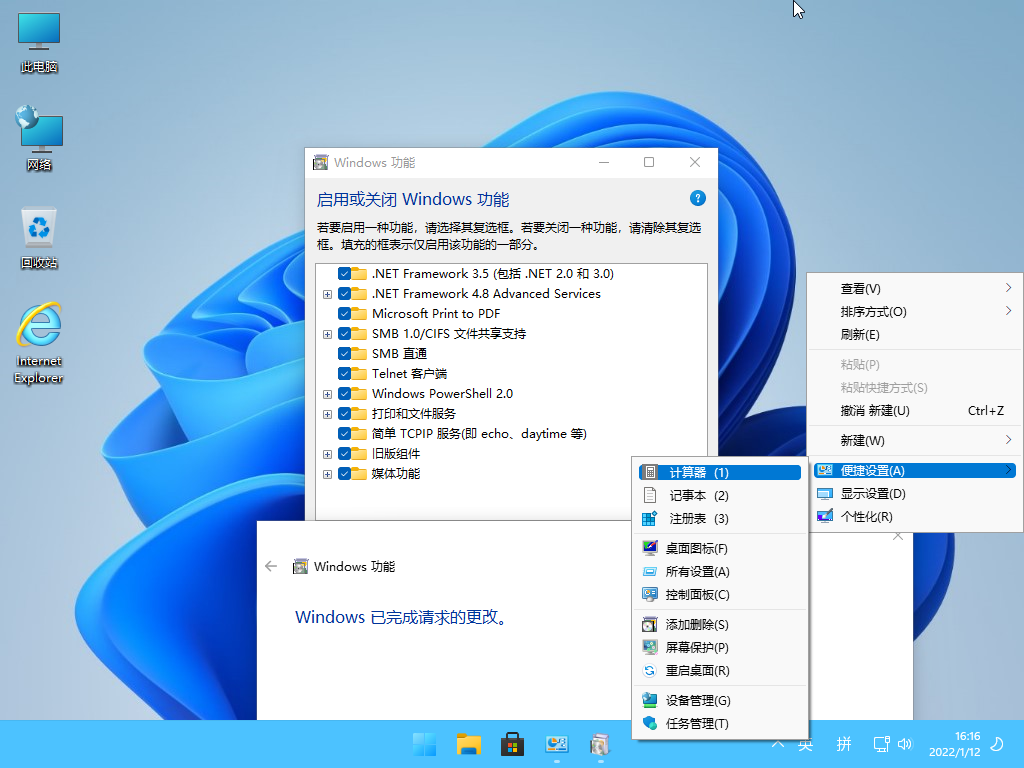Image resolution: width=1024 pixels, height=768 pixels.
Task: Click the 桌面图标 desktop icons entry icon
Action: tap(650, 548)
